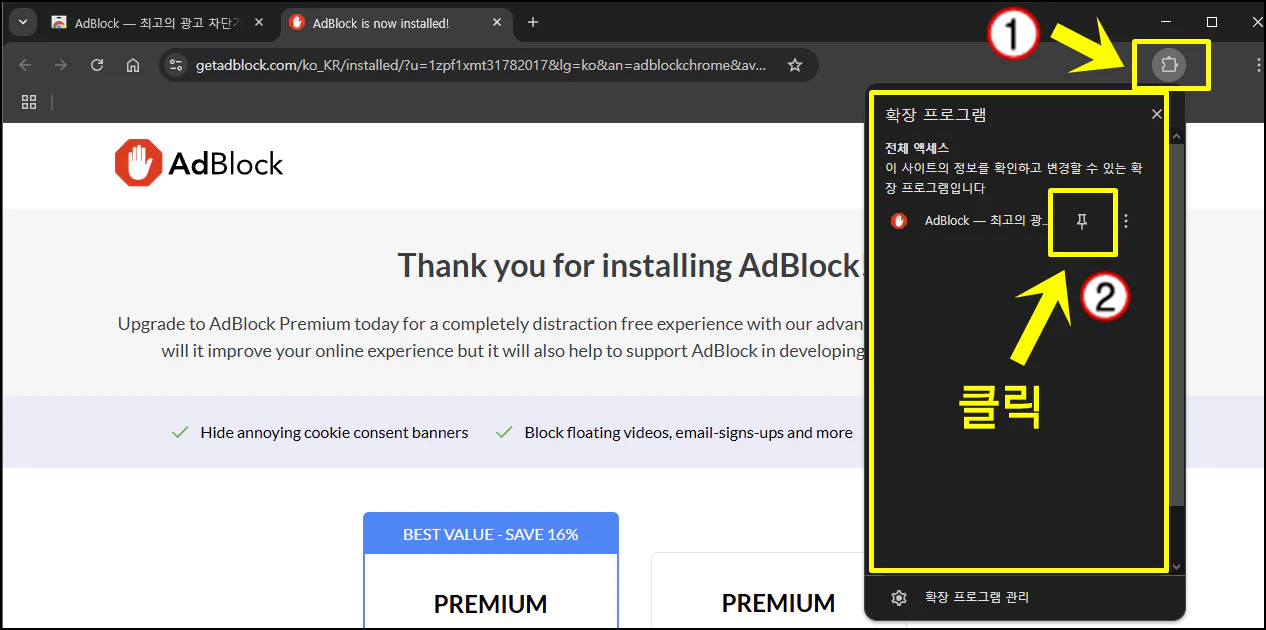
Task: Open a new browser tab
Action: [x=533, y=23]
